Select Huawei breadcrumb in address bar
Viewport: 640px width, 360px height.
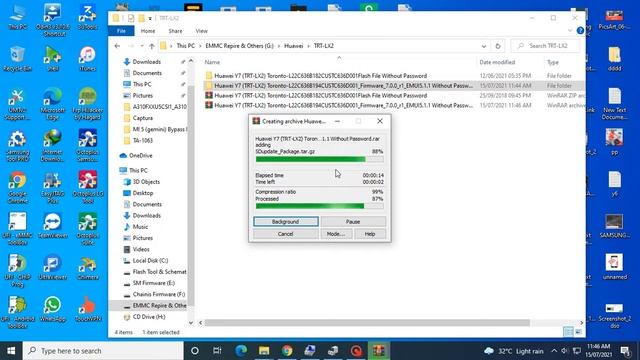(293, 46)
